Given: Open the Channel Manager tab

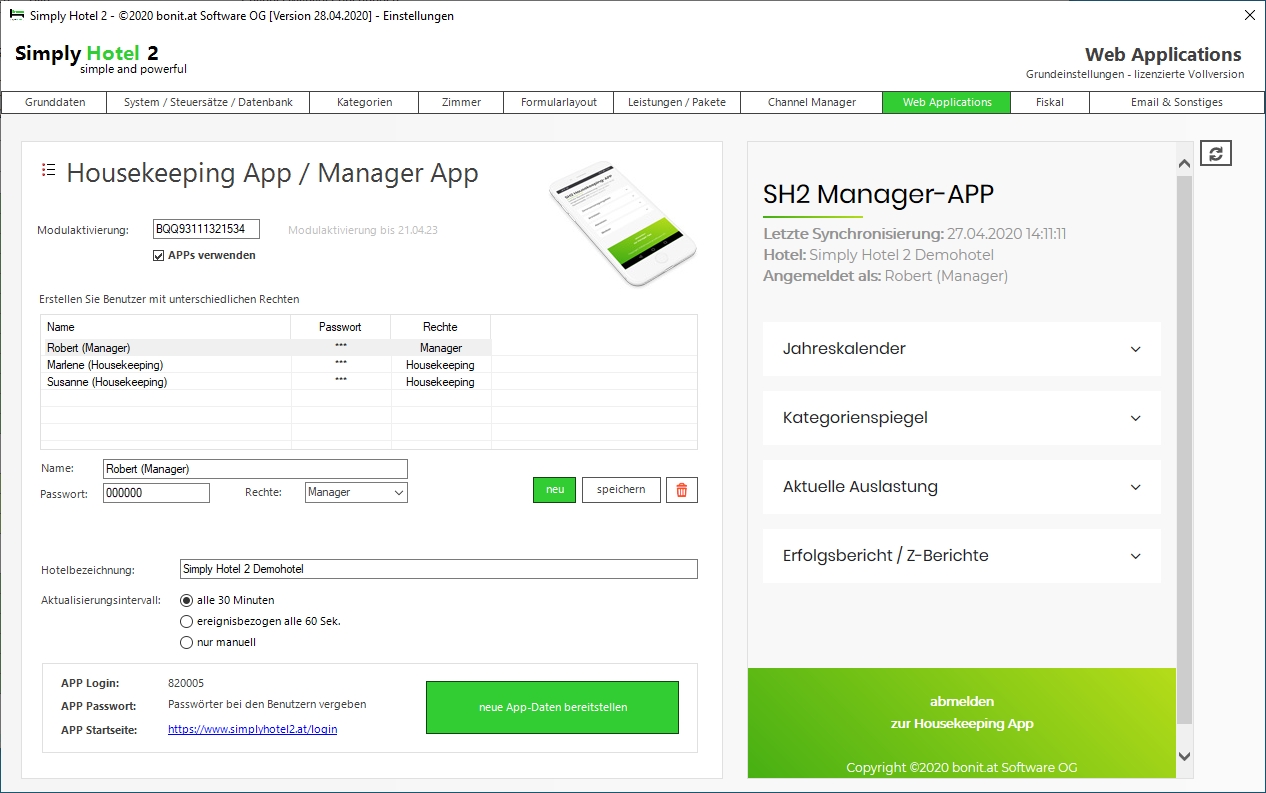Looking at the screenshot, I should (812, 102).
